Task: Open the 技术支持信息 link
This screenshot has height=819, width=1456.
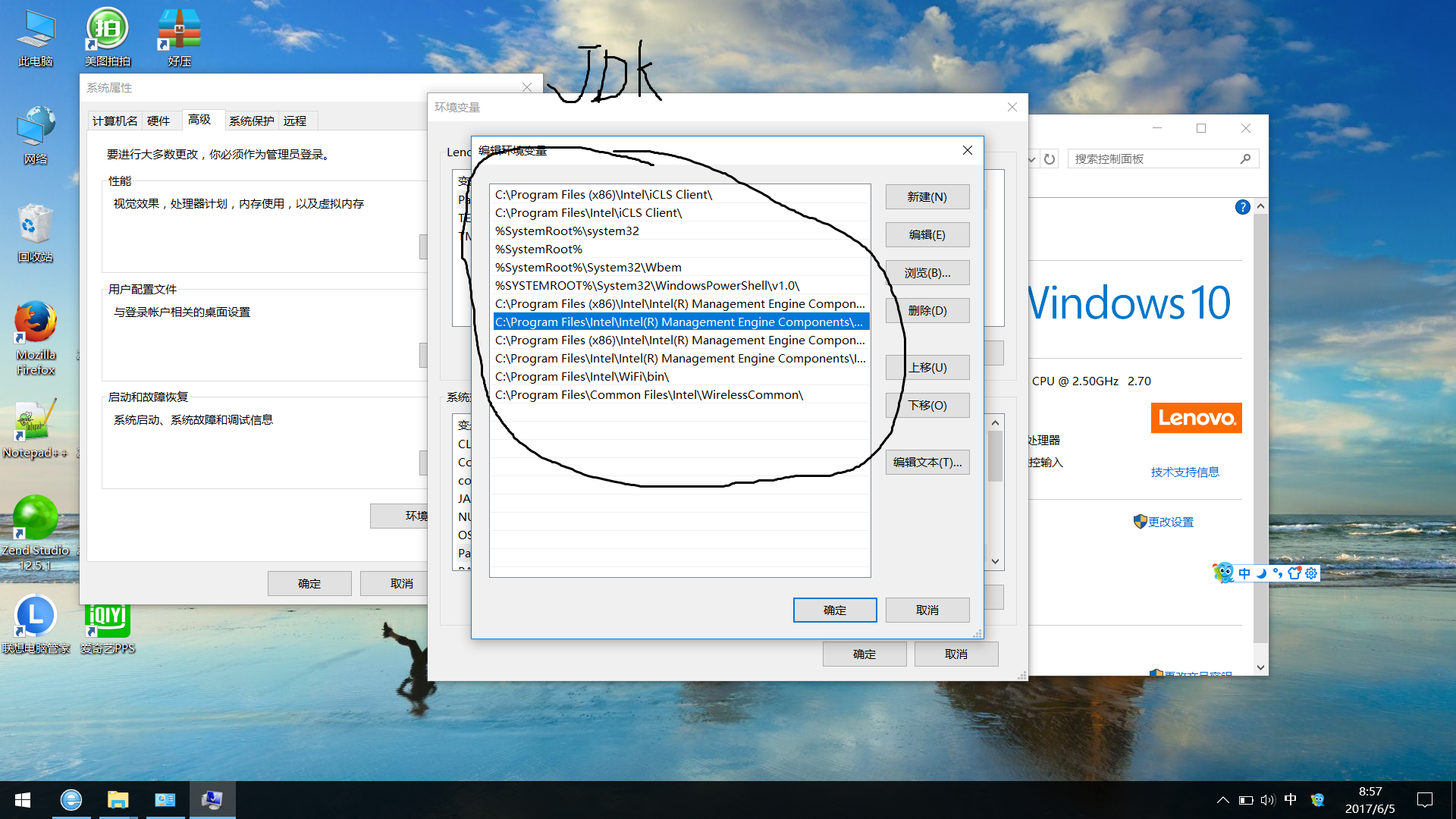Action: click(x=1185, y=472)
